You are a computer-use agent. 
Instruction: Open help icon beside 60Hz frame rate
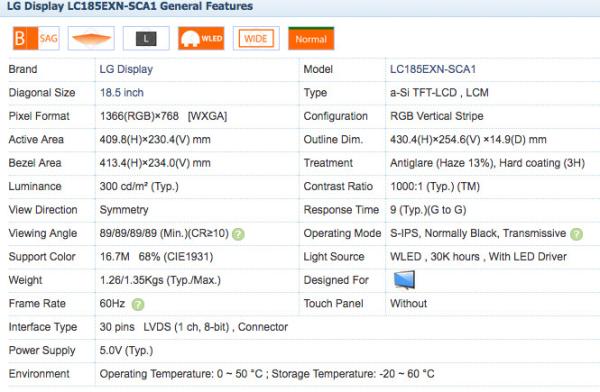pos(138,304)
